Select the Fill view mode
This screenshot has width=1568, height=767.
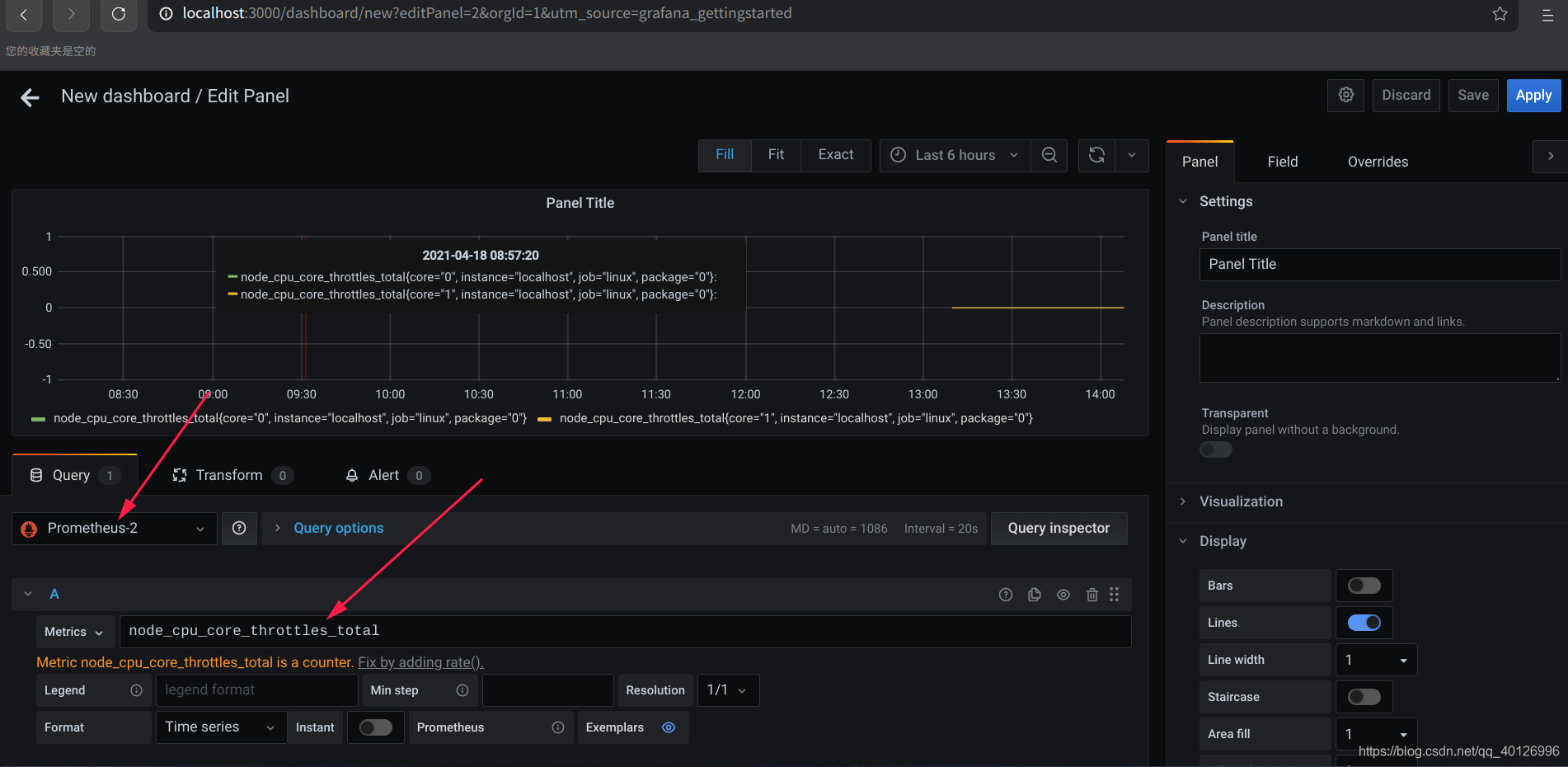[x=725, y=155]
